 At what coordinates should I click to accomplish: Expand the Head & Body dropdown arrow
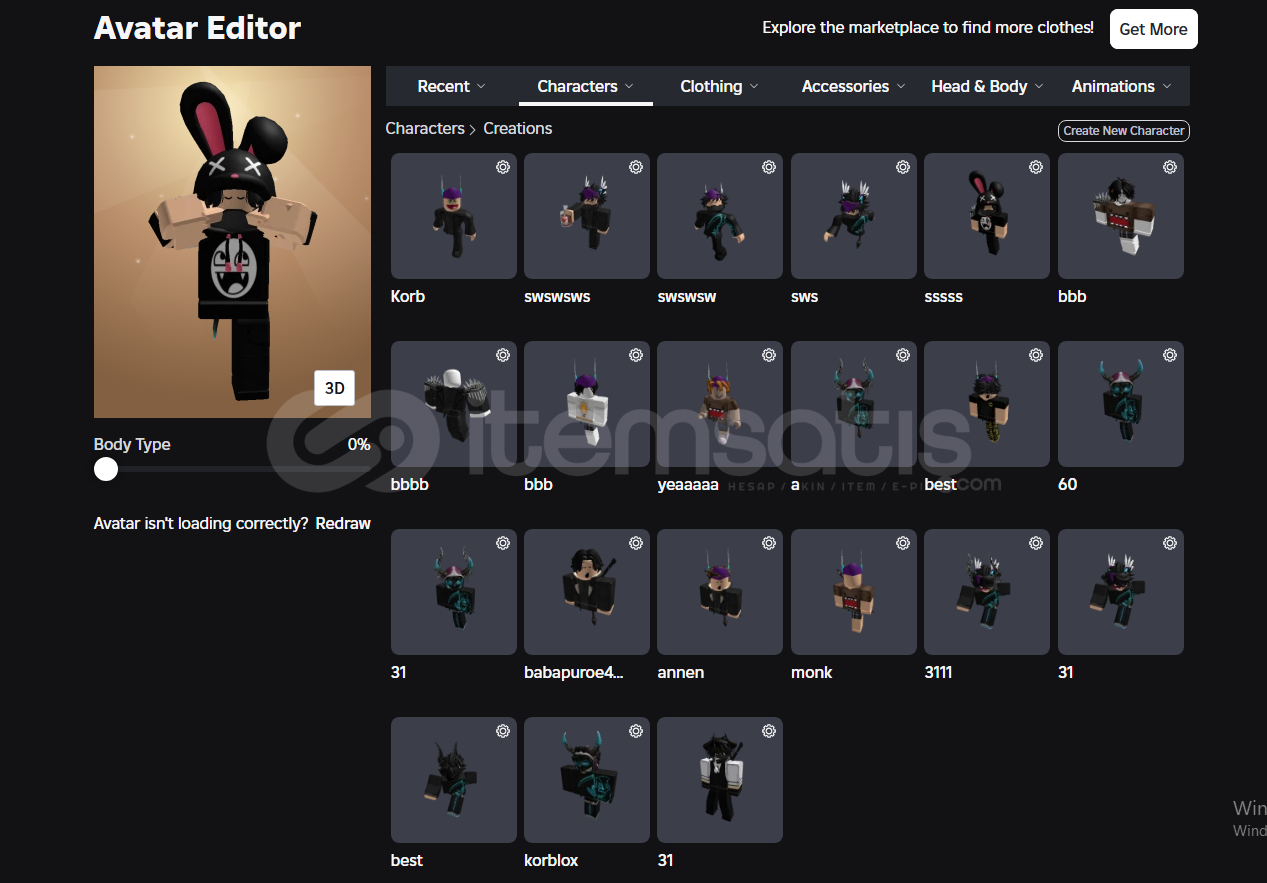[1039, 87]
